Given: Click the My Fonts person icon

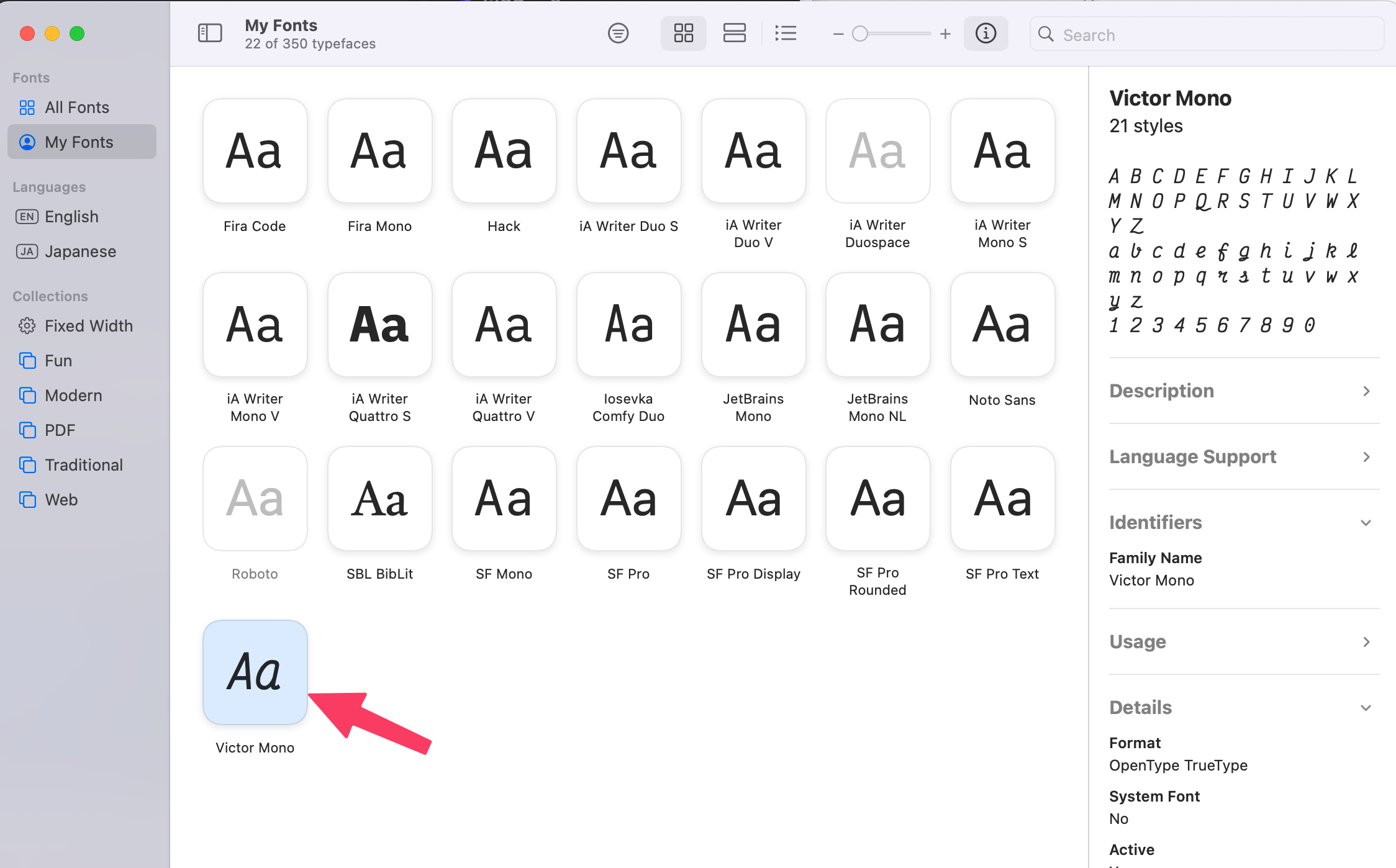Looking at the screenshot, I should click(x=27, y=142).
